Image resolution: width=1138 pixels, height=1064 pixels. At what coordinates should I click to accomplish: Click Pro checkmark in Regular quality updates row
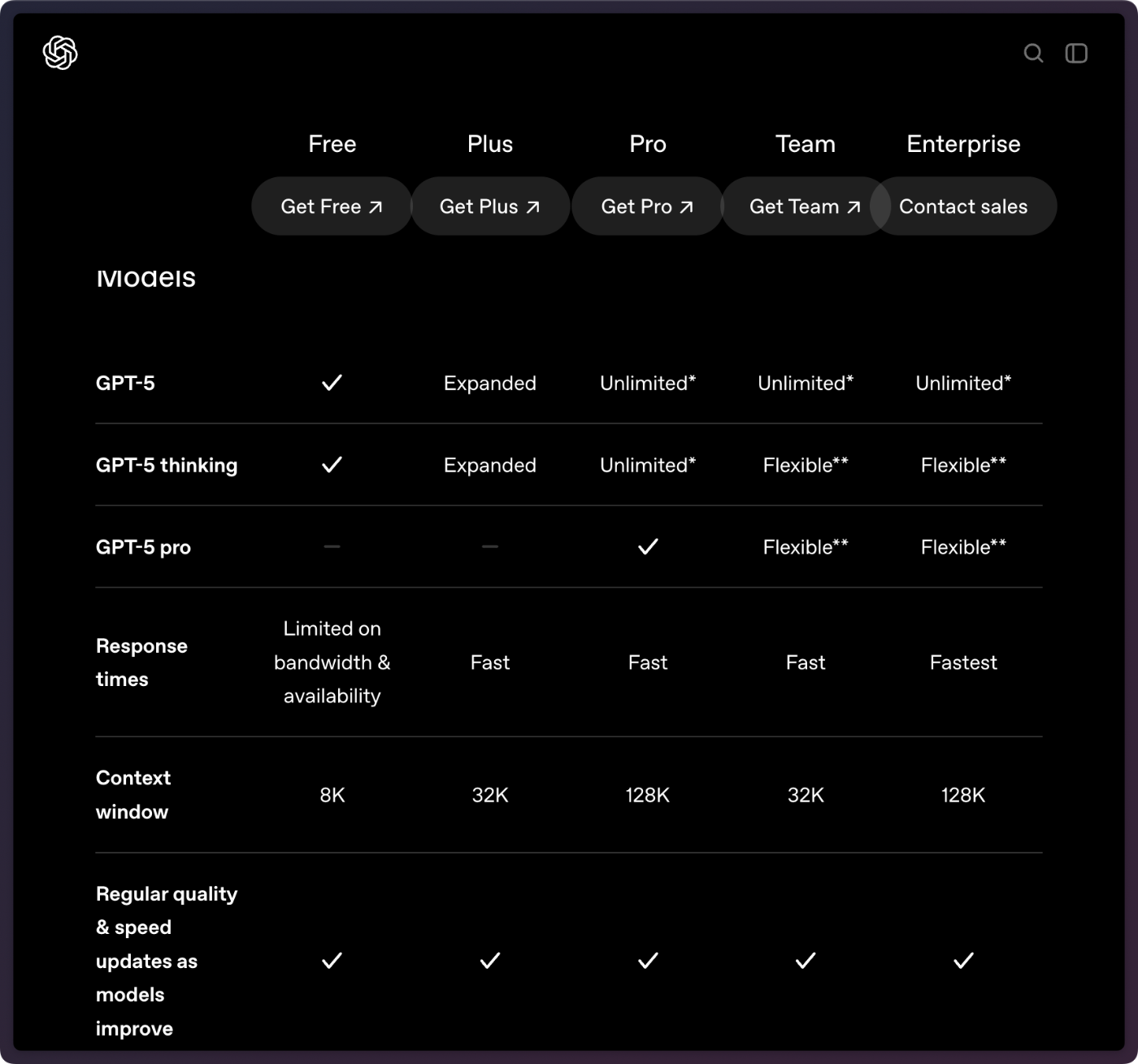point(648,961)
